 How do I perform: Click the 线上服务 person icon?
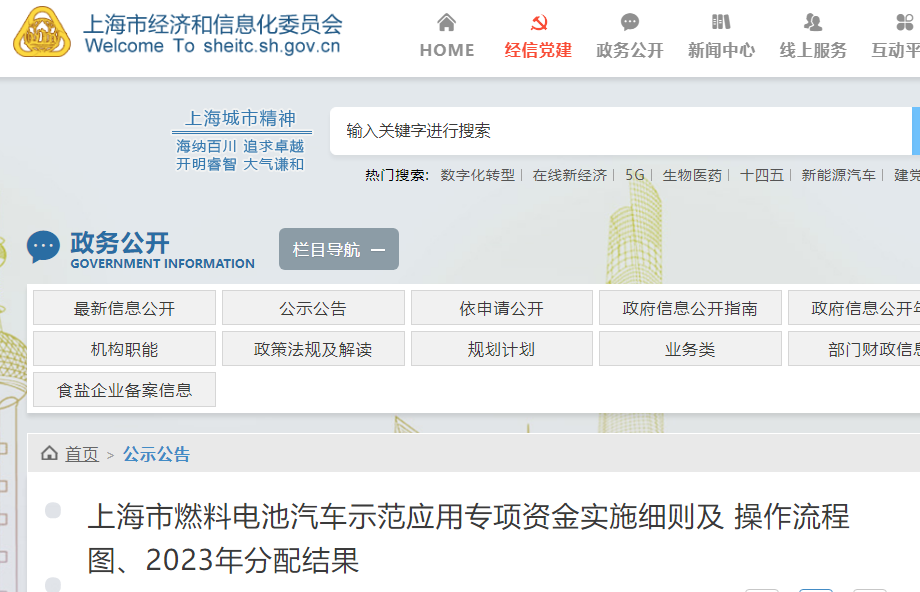[x=813, y=22]
